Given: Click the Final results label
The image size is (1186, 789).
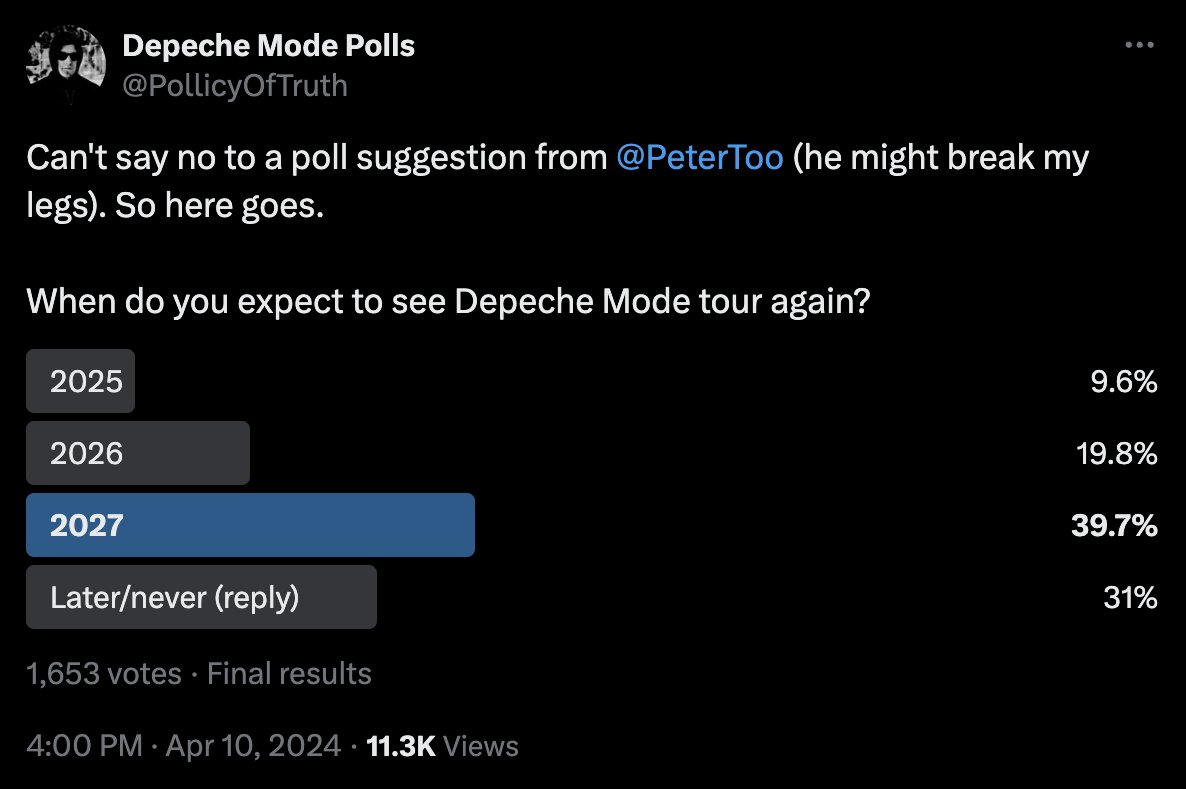Looking at the screenshot, I should 289,673.
